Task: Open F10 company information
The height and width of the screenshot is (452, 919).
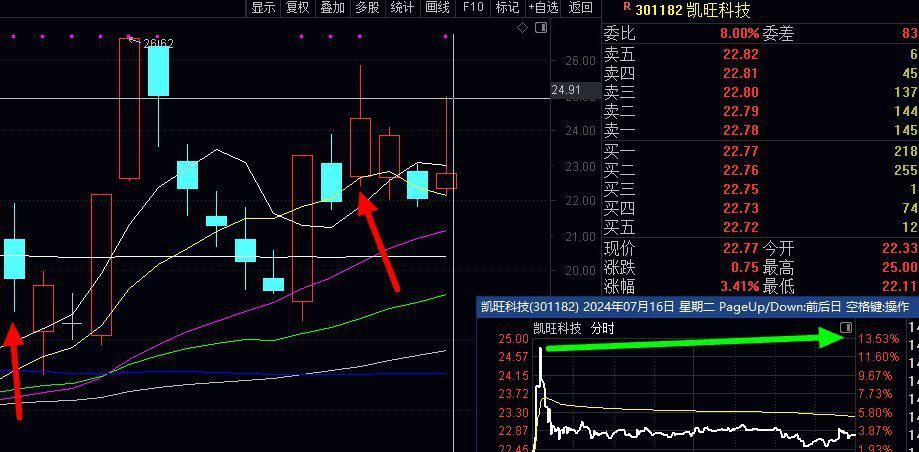Action: pyautogui.click(x=473, y=8)
